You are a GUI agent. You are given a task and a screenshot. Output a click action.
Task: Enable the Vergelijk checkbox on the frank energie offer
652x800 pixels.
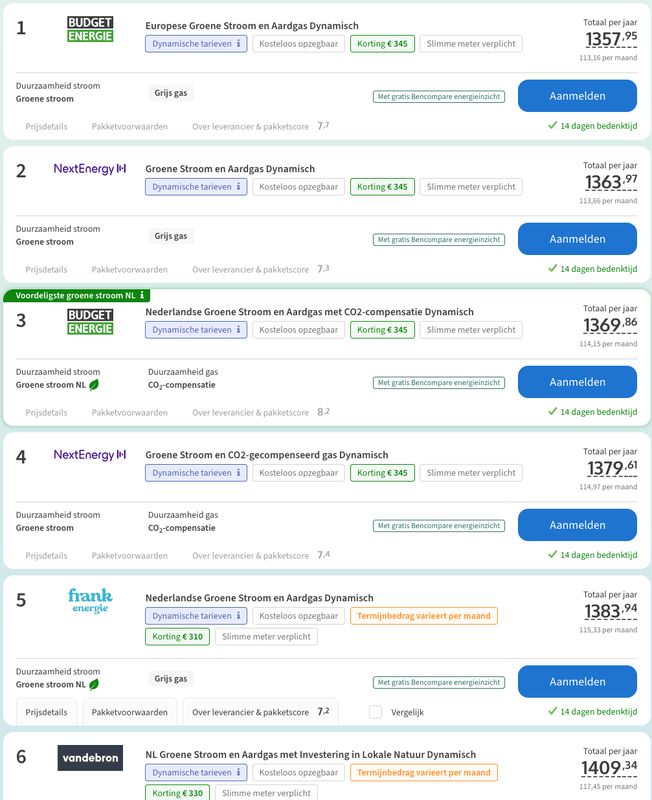pyautogui.click(x=376, y=712)
